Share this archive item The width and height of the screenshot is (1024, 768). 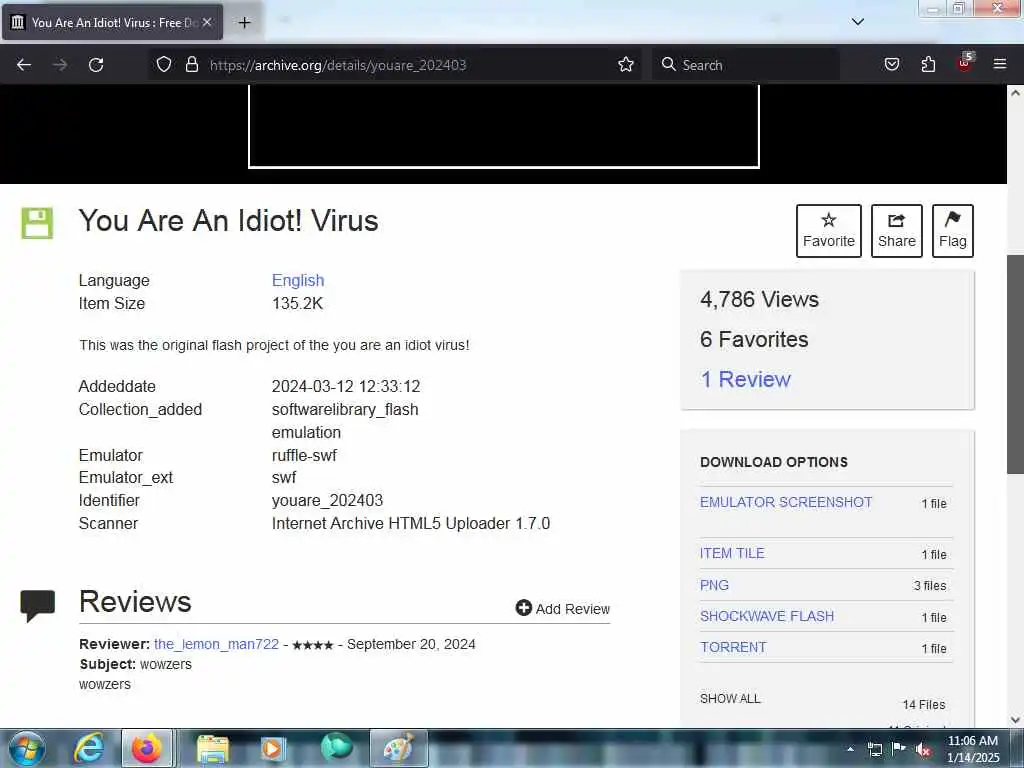[x=897, y=231]
